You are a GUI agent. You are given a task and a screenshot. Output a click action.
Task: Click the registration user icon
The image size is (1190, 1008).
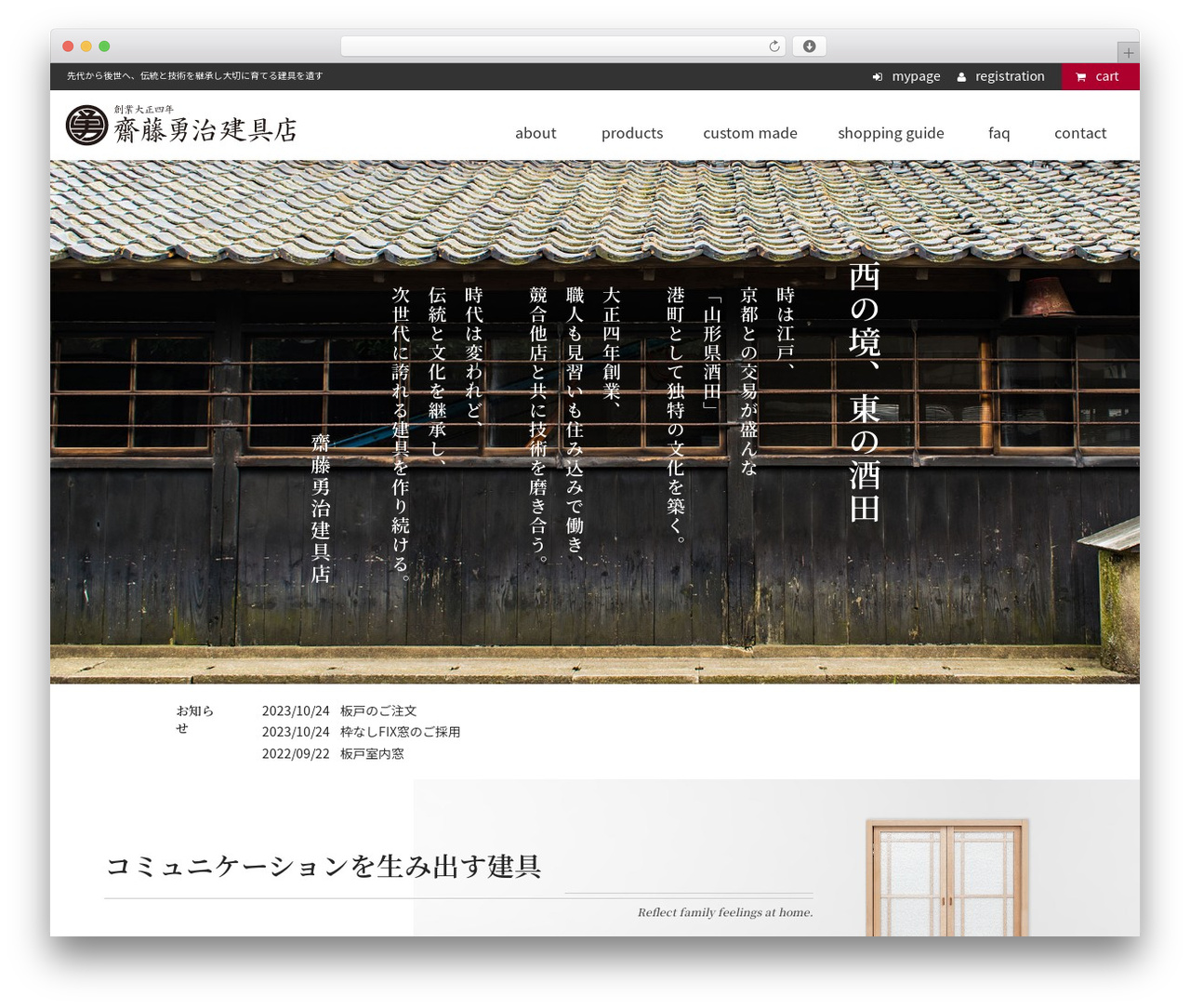click(961, 77)
